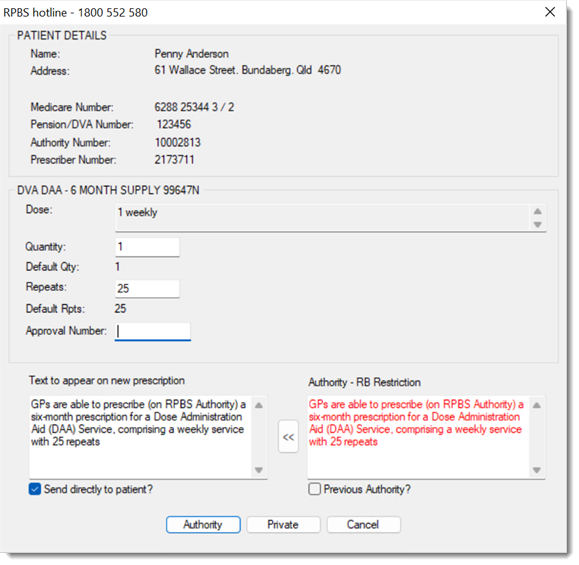
Task: Tick the Previous Authority checkbox
Action: [x=314, y=489]
